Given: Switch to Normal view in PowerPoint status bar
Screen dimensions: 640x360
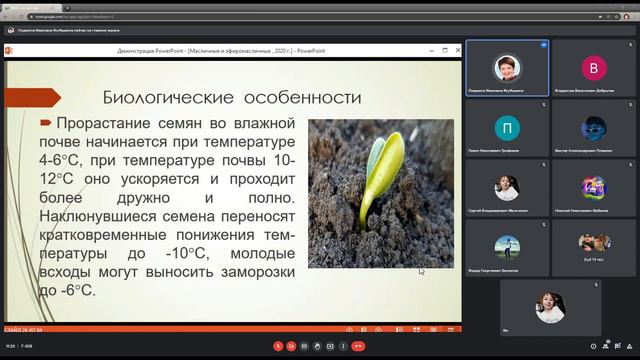Looking at the screenshot, I should click(x=399, y=329).
